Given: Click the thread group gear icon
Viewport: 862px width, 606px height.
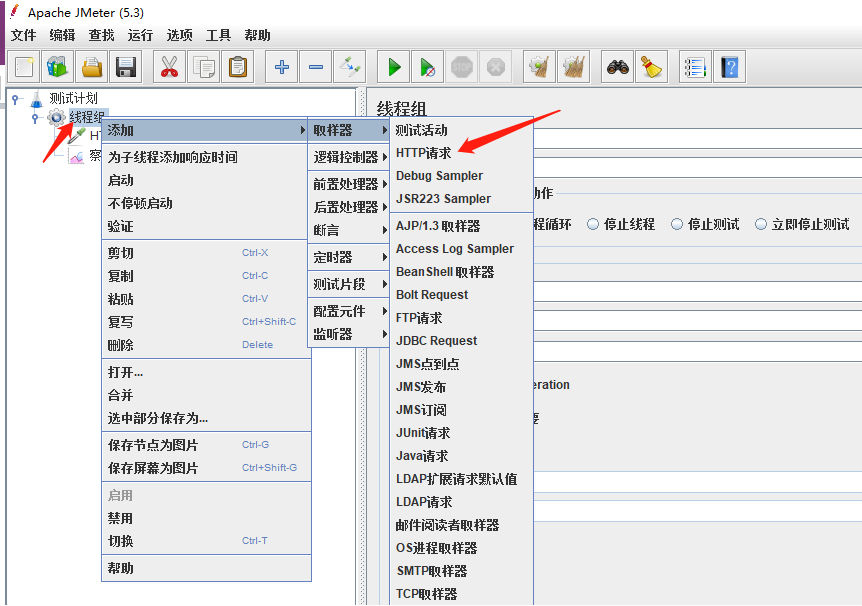Looking at the screenshot, I should 56,117.
